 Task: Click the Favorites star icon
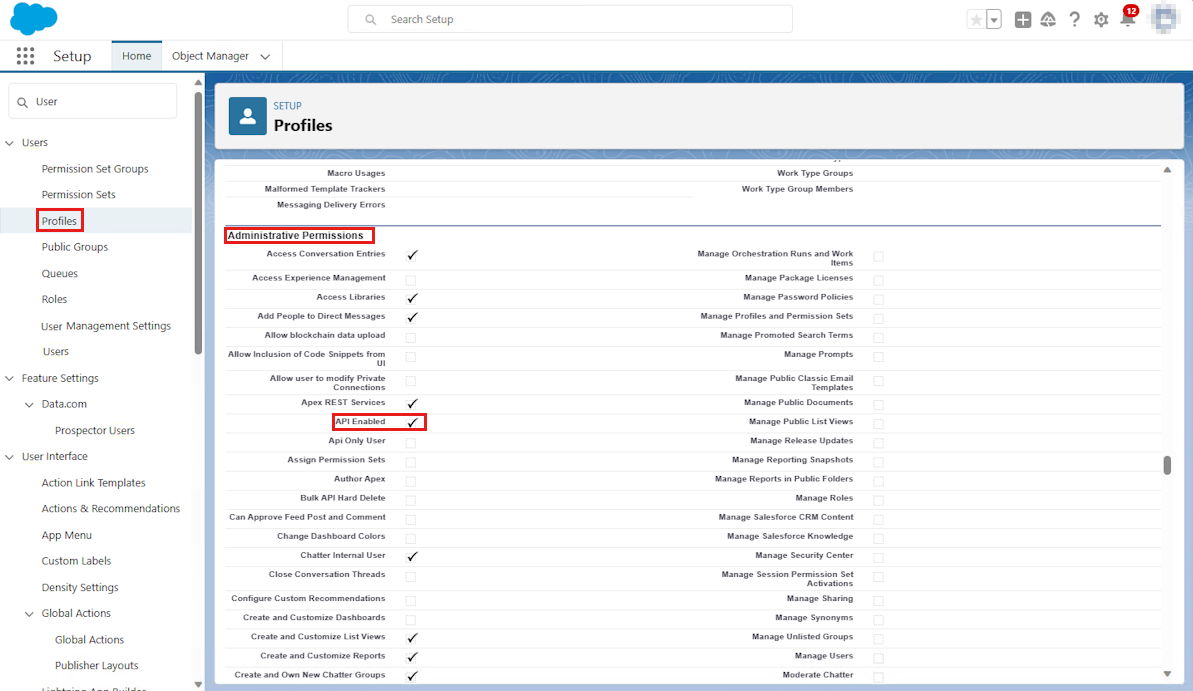pyautogui.click(x=975, y=20)
